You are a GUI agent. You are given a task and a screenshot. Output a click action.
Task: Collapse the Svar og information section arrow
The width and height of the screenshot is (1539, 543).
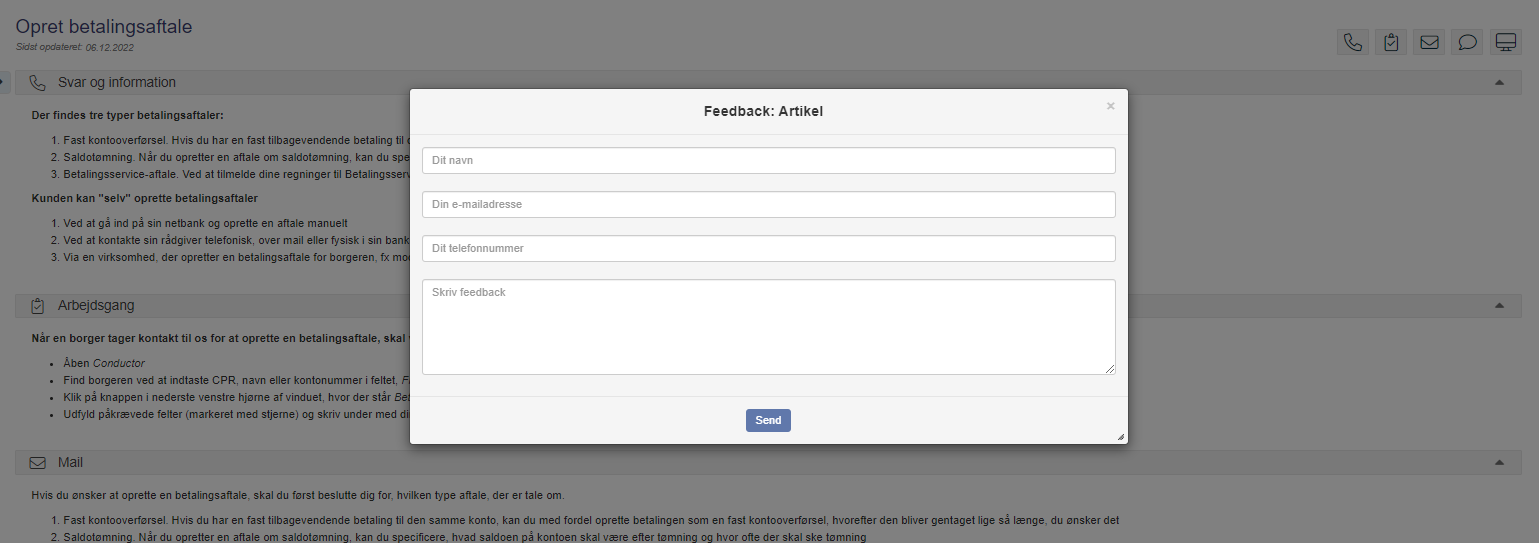point(1499,82)
